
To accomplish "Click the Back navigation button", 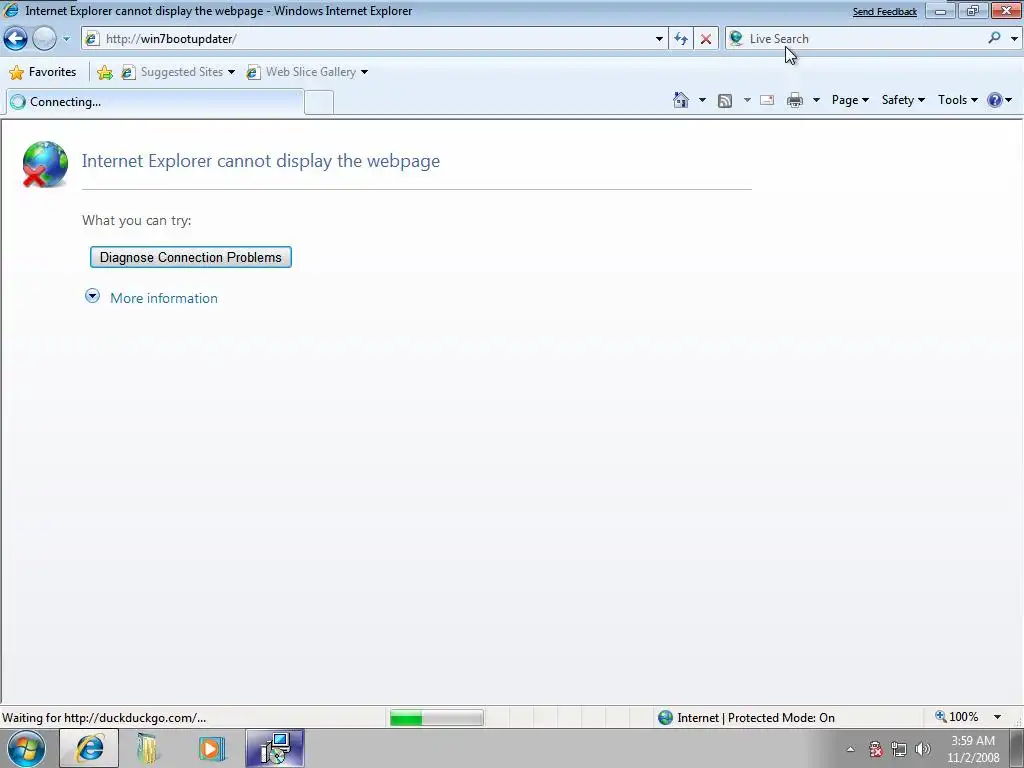I will tap(16, 39).
